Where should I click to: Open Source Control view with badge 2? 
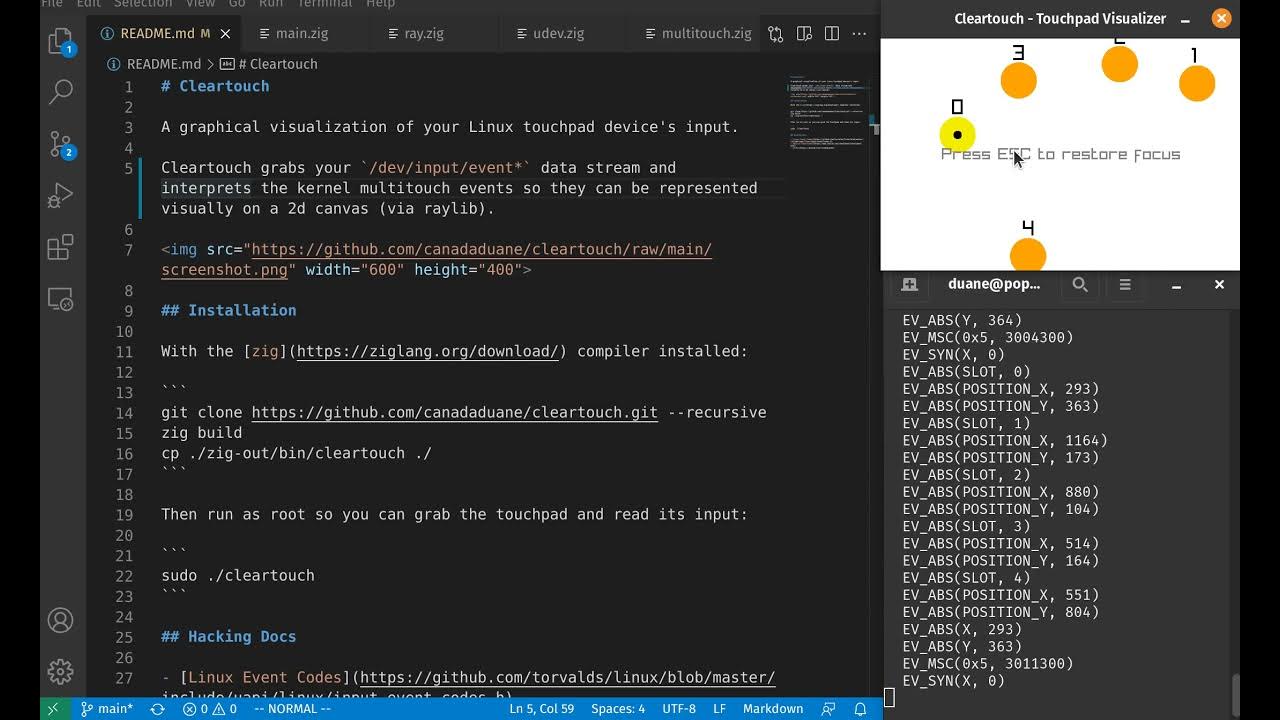click(x=60, y=144)
